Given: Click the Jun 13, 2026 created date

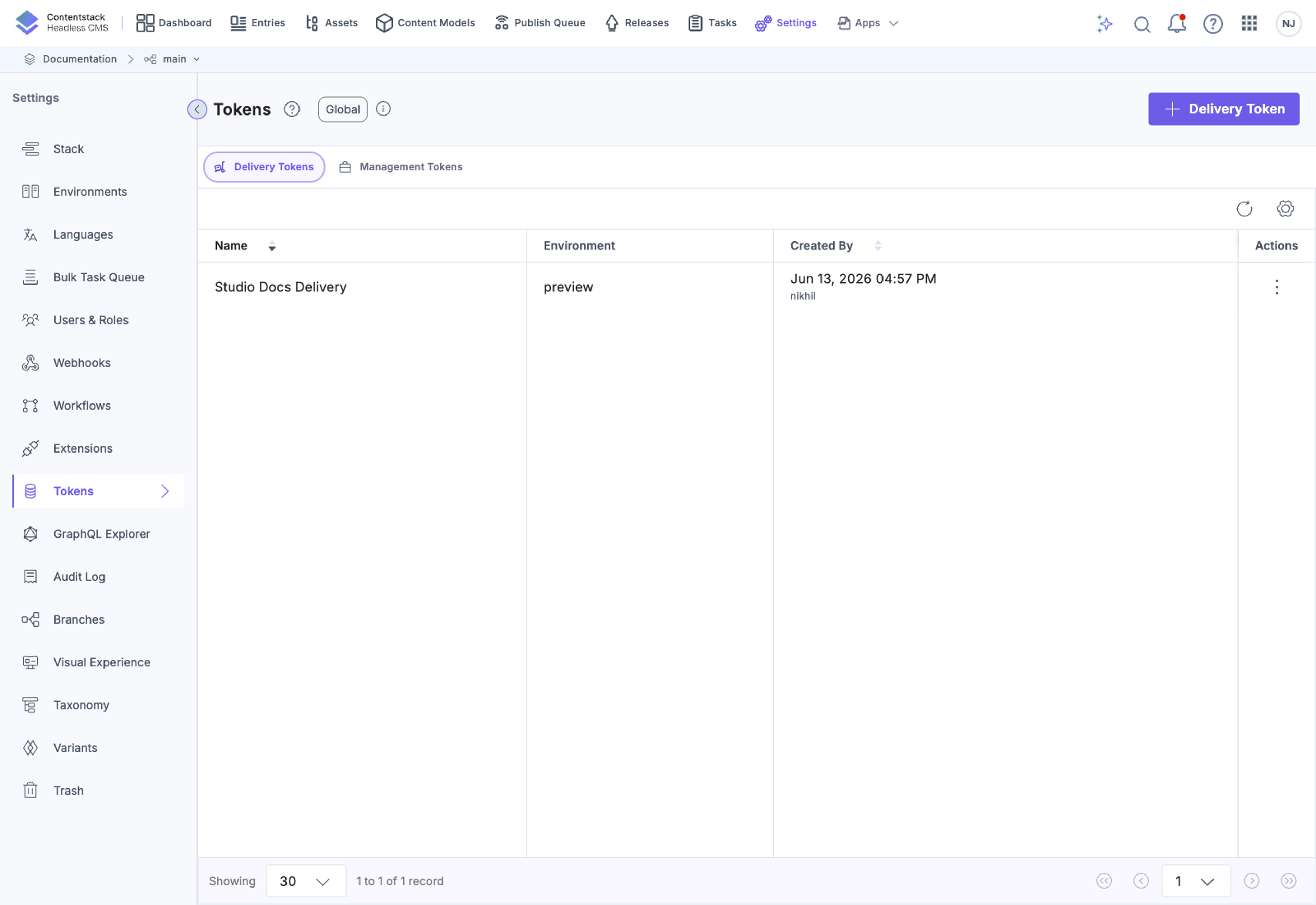Looking at the screenshot, I should (x=863, y=279).
